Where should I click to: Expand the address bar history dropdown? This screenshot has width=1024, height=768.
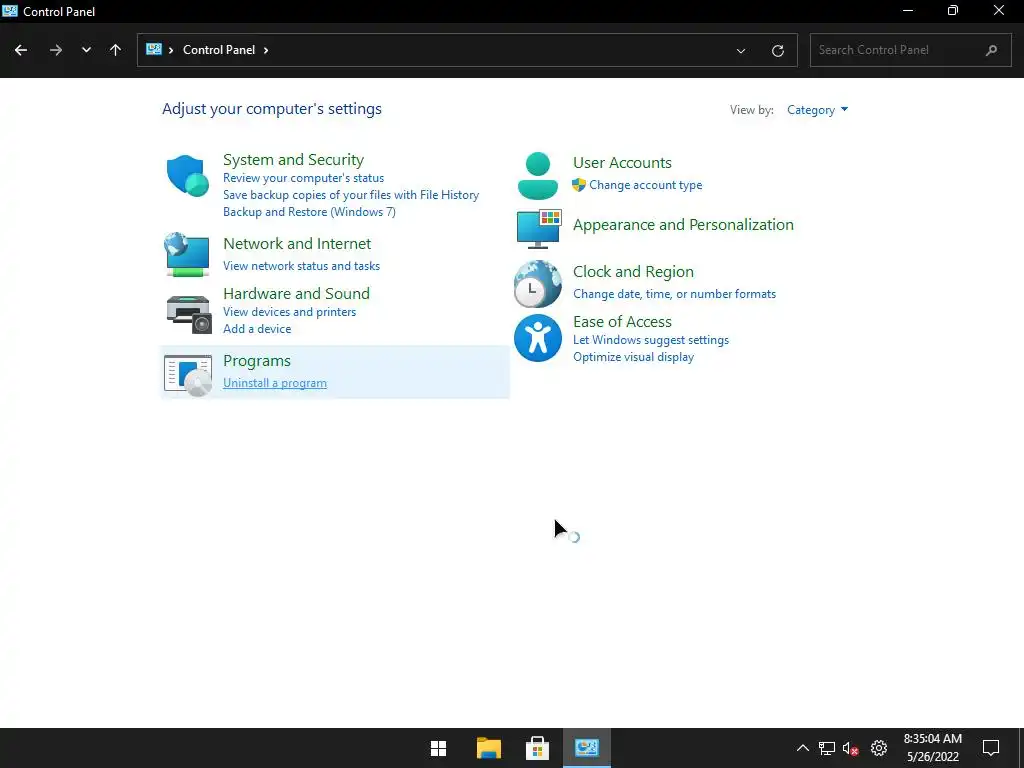(741, 50)
